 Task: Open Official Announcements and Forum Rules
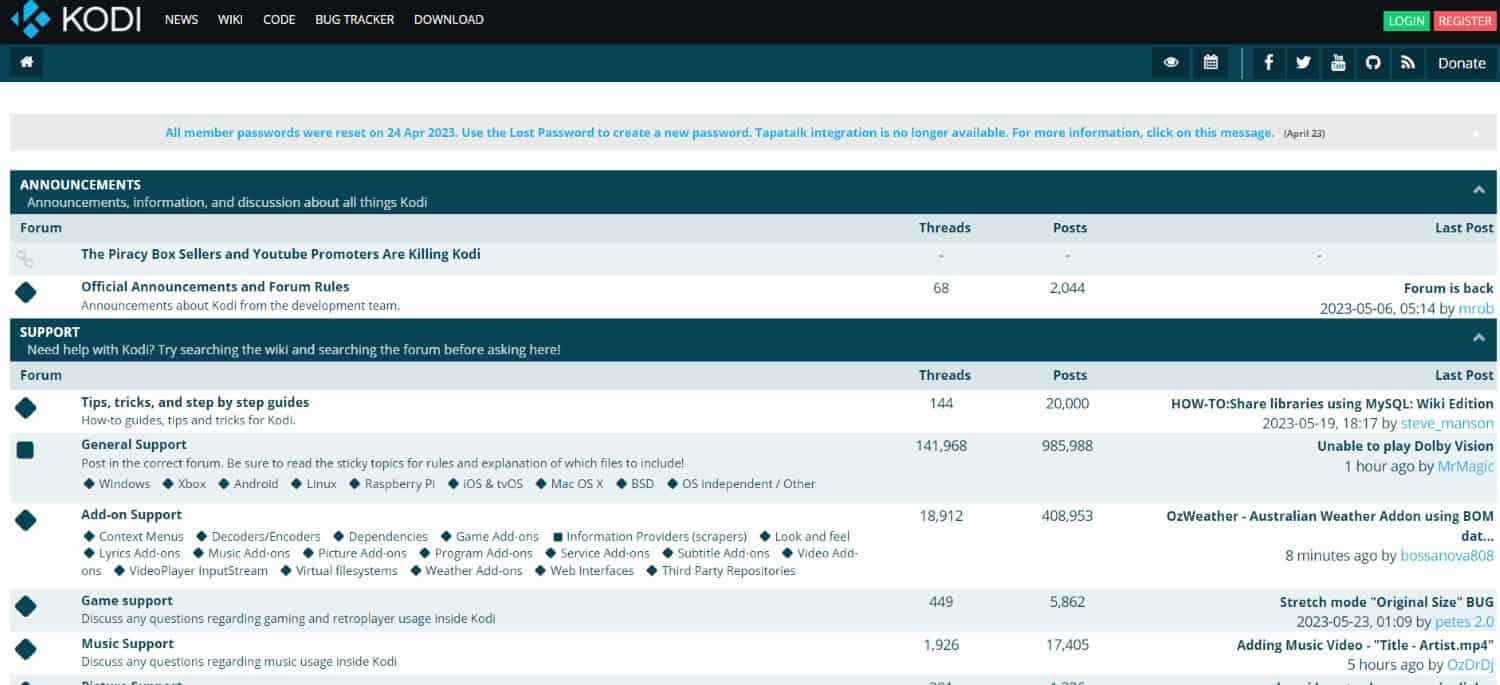point(215,286)
